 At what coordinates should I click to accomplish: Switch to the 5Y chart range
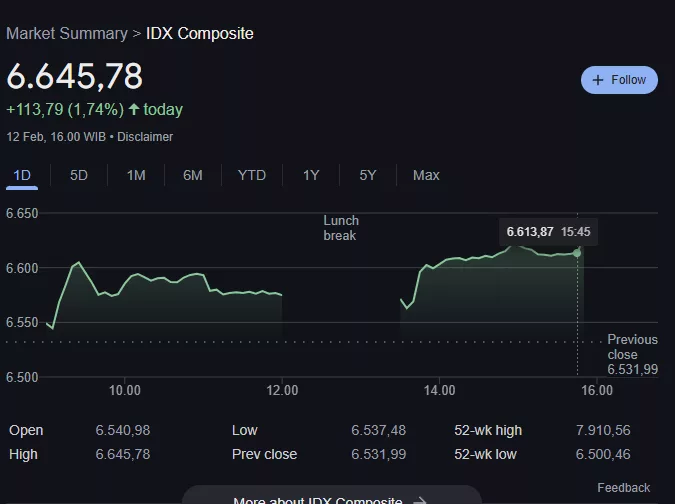coord(368,175)
